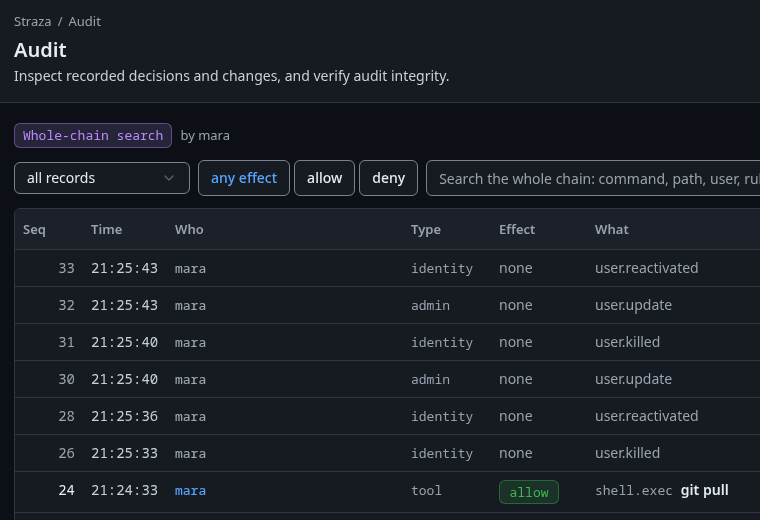Click the 'Seq' column header
The height and width of the screenshot is (520, 760).
(34, 229)
